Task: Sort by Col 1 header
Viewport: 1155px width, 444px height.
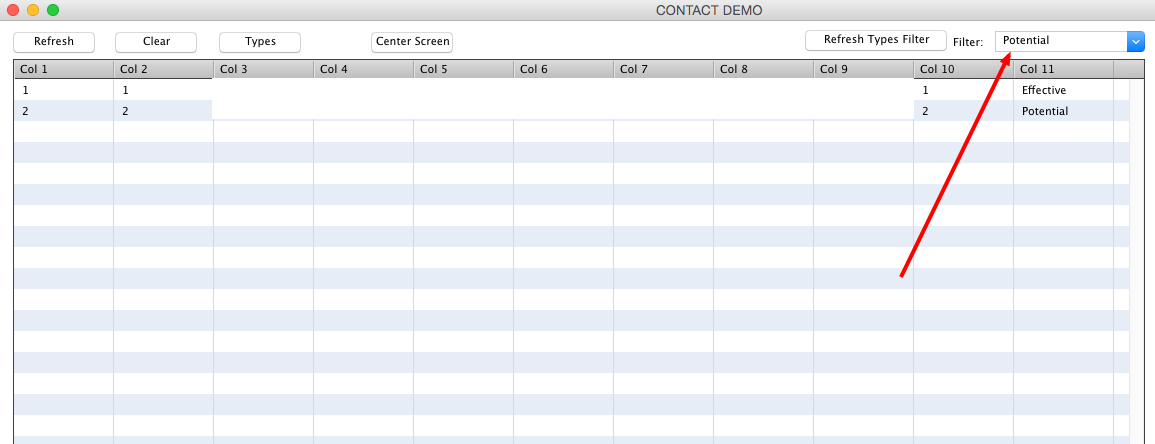Action: tap(63, 69)
